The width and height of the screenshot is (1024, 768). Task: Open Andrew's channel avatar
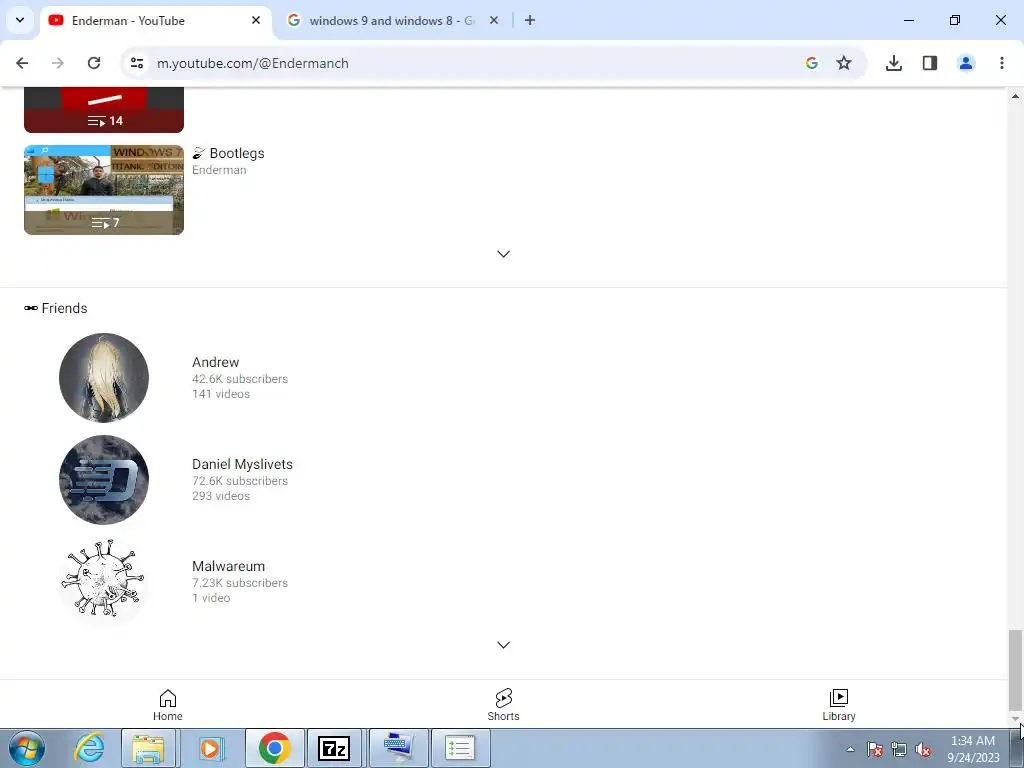pos(104,378)
